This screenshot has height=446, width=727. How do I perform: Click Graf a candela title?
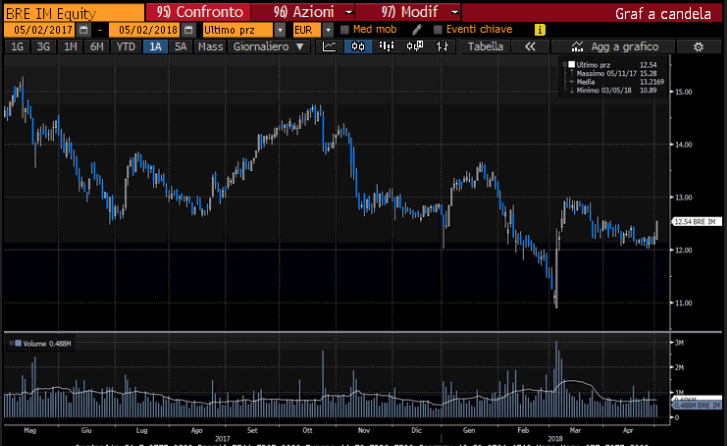663,13
